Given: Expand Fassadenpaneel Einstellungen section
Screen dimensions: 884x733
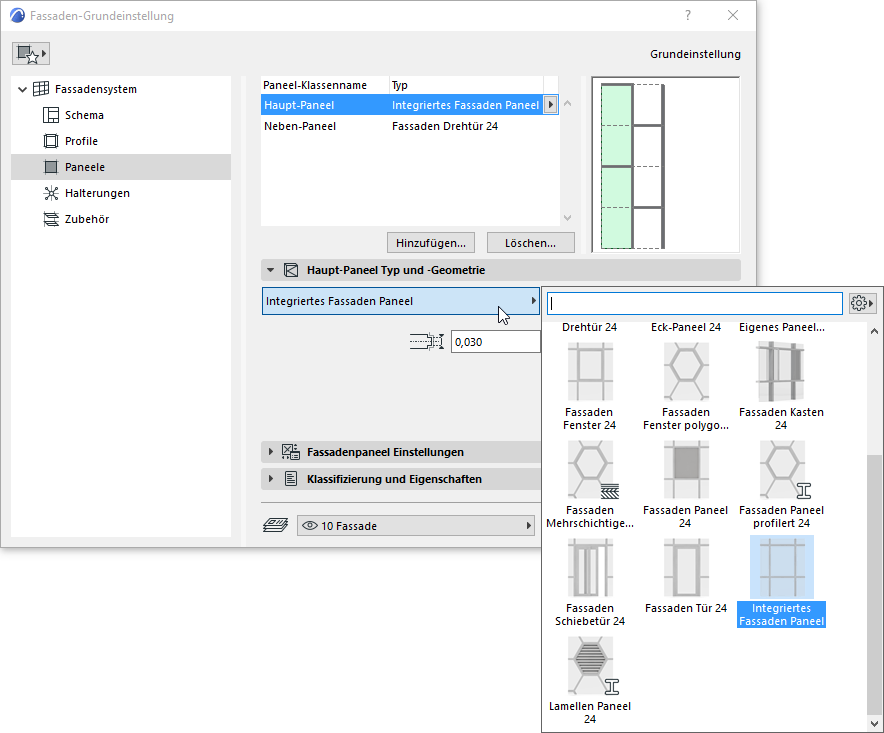Looking at the screenshot, I should [x=271, y=452].
